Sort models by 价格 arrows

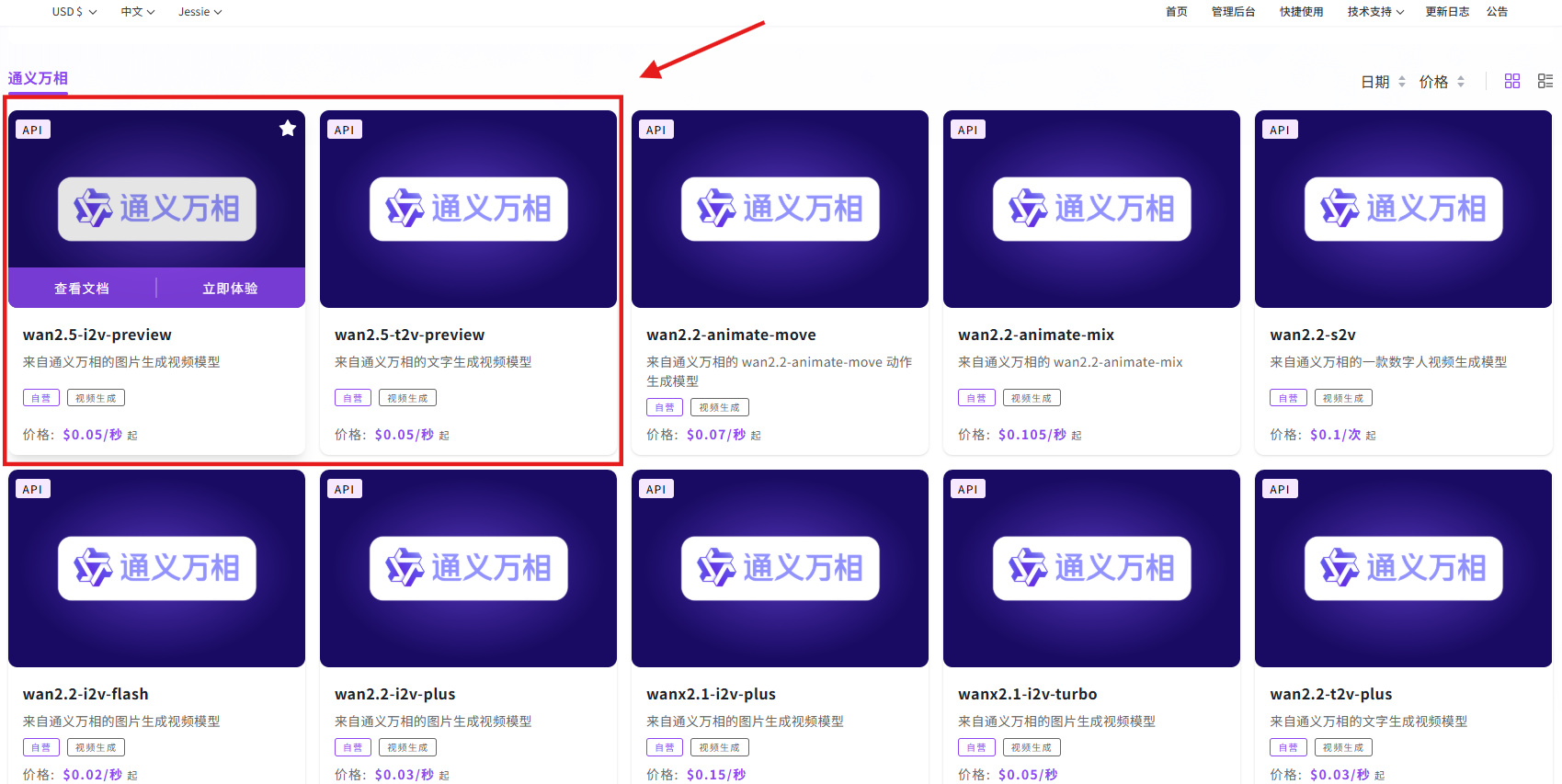point(1461,82)
